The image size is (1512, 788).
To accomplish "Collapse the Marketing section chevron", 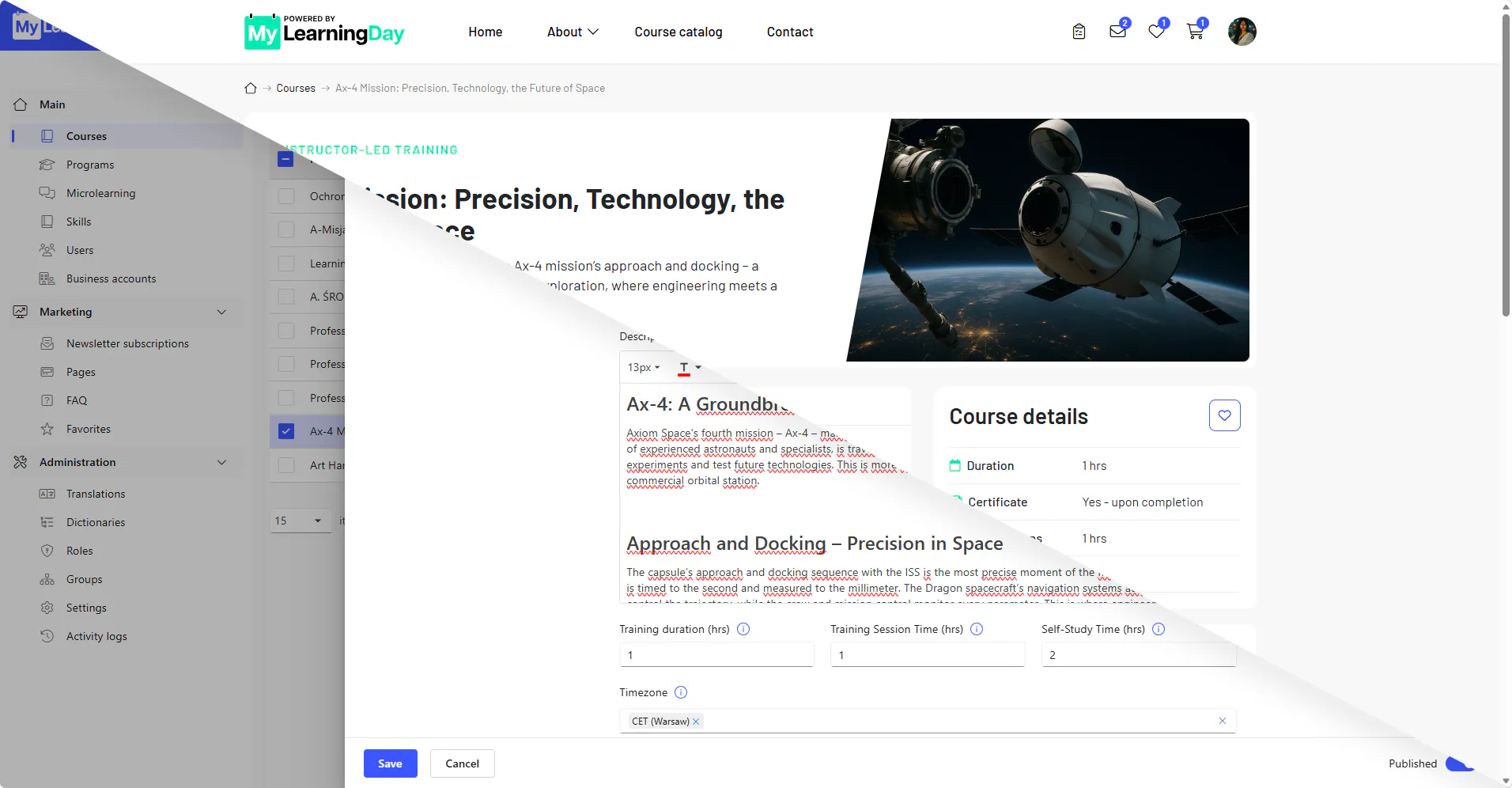I will tap(221, 312).
